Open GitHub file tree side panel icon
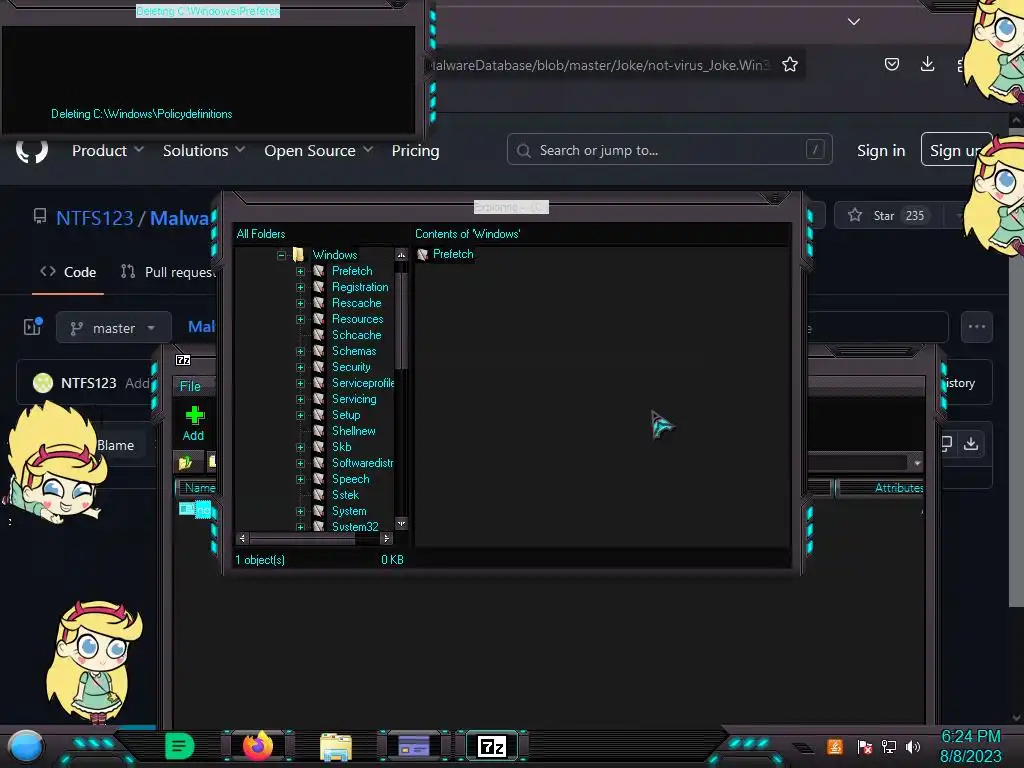The image size is (1024, 768). (x=33, y=327)
